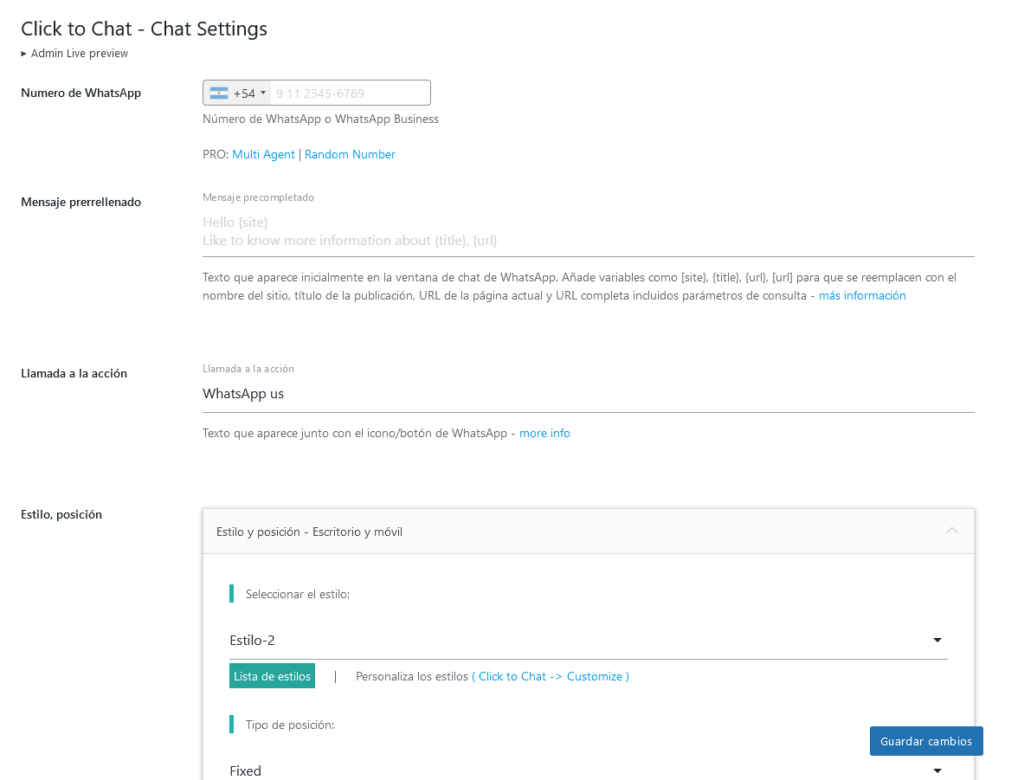Click the Fixed dropdown arrow
The image size is (1024, 780).
point(937,770)
